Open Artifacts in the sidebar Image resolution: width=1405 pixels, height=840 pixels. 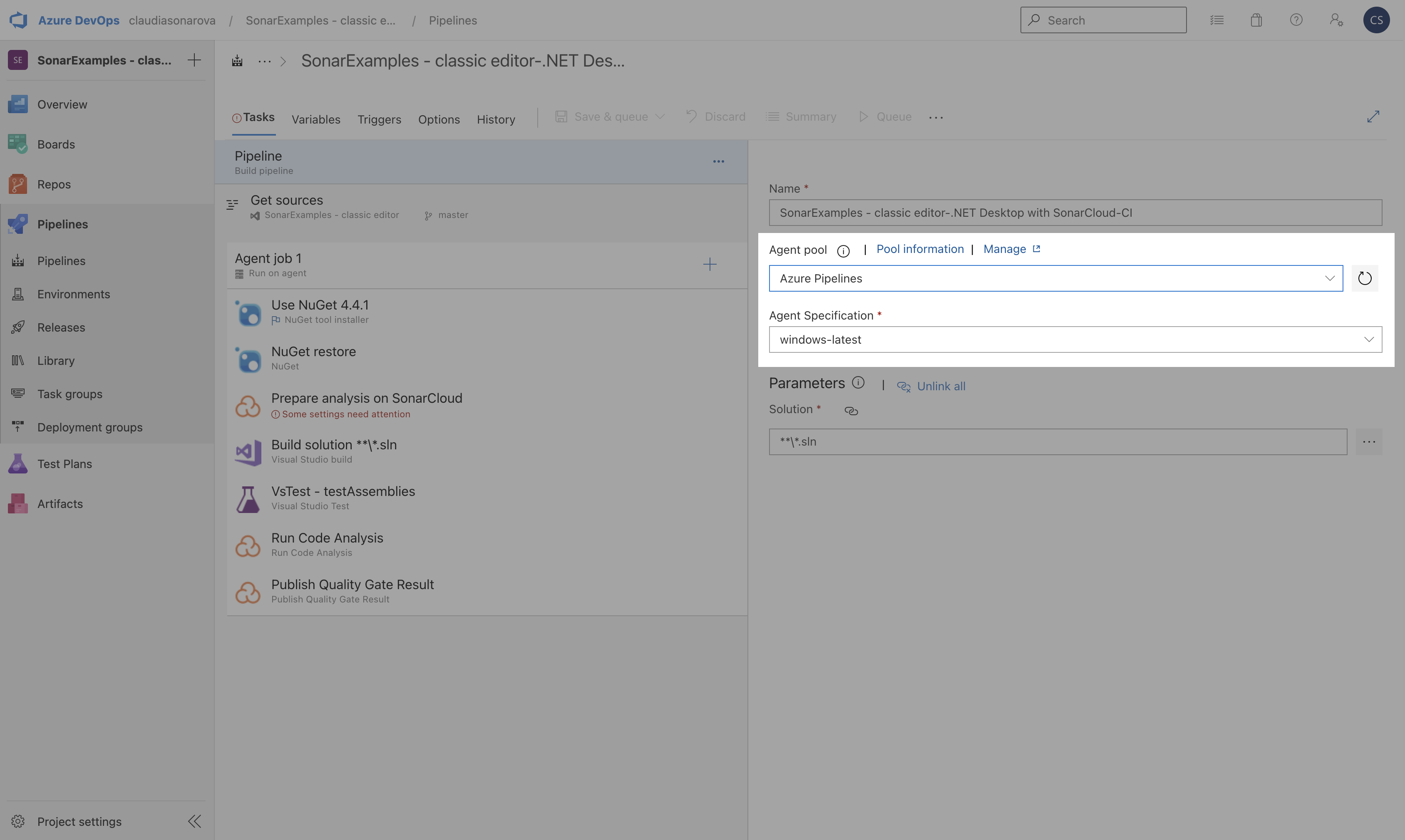[x=107, y=504]
